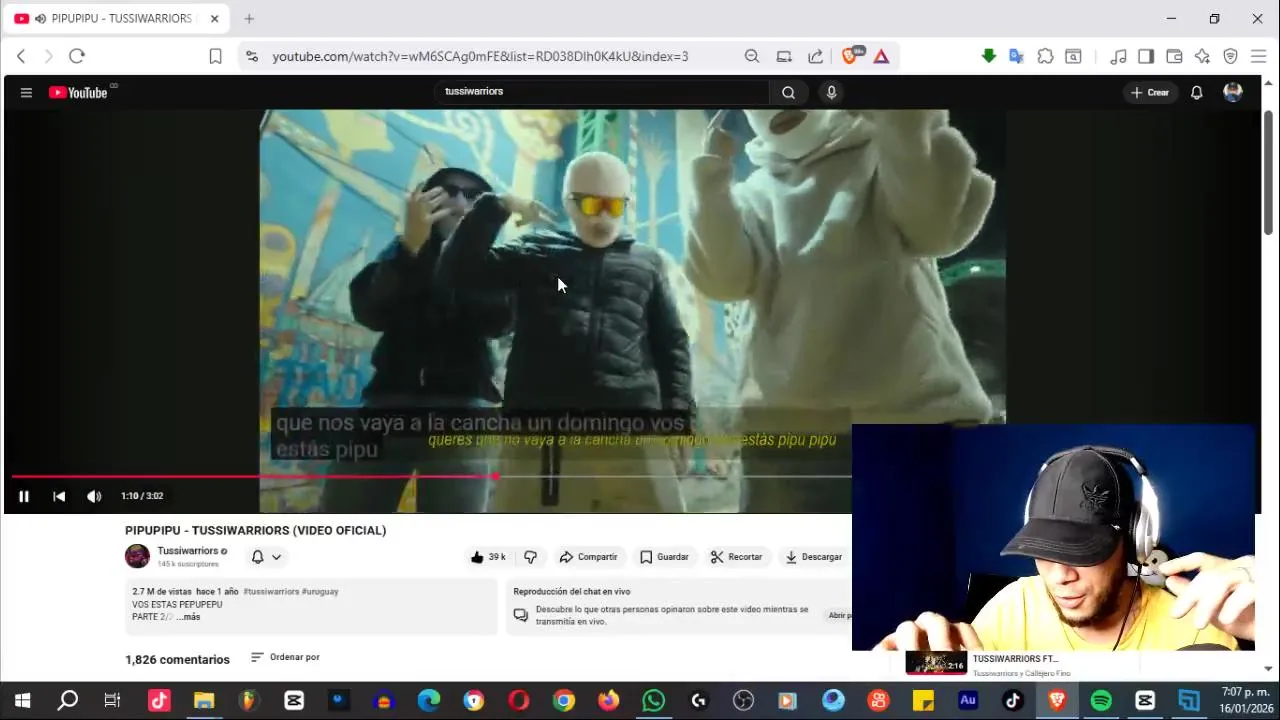Open WhatsApp from the taskbar
The height and width of the screenshot is (720, 1280).
[653, 701]
